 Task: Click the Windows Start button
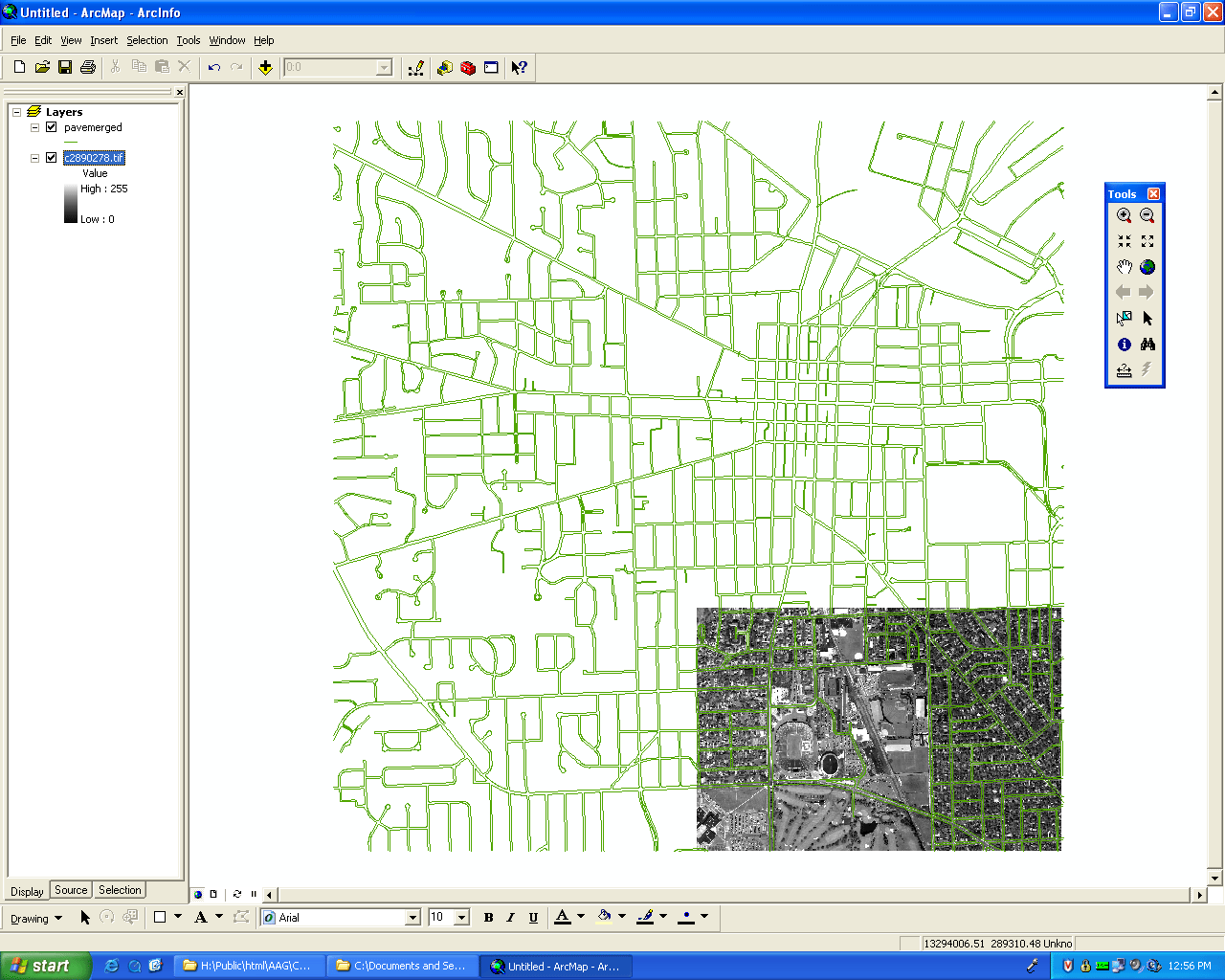pos(46,966)
